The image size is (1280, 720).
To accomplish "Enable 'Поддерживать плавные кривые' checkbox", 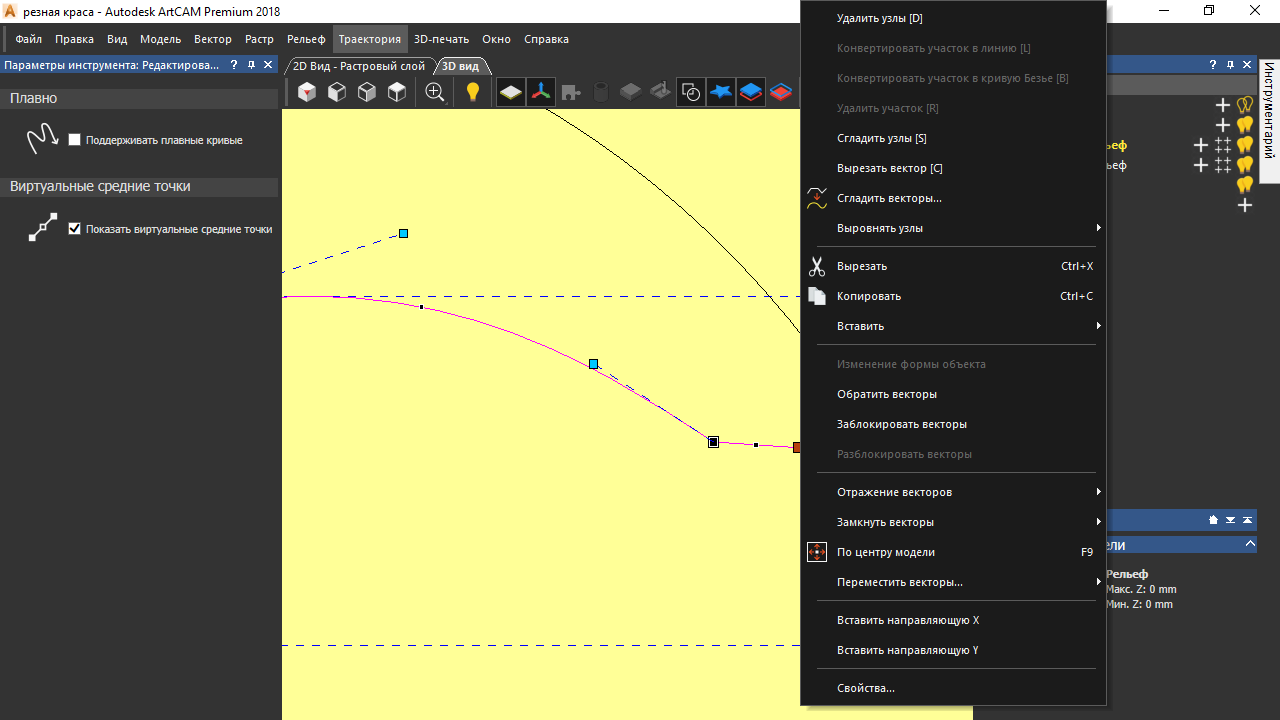I will click(74, 140).
